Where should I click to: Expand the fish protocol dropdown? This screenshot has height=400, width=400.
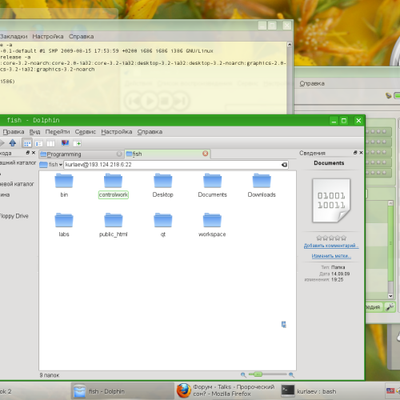55,165
